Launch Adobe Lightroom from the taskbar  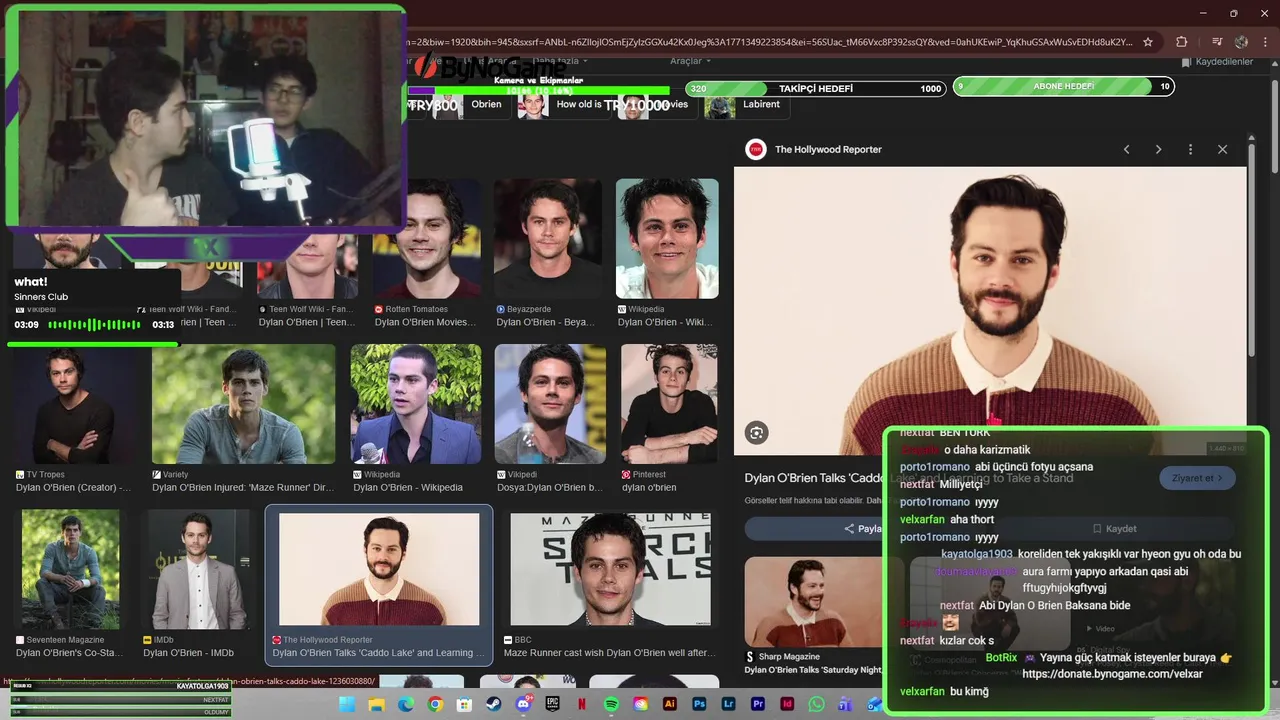(729, 704)
